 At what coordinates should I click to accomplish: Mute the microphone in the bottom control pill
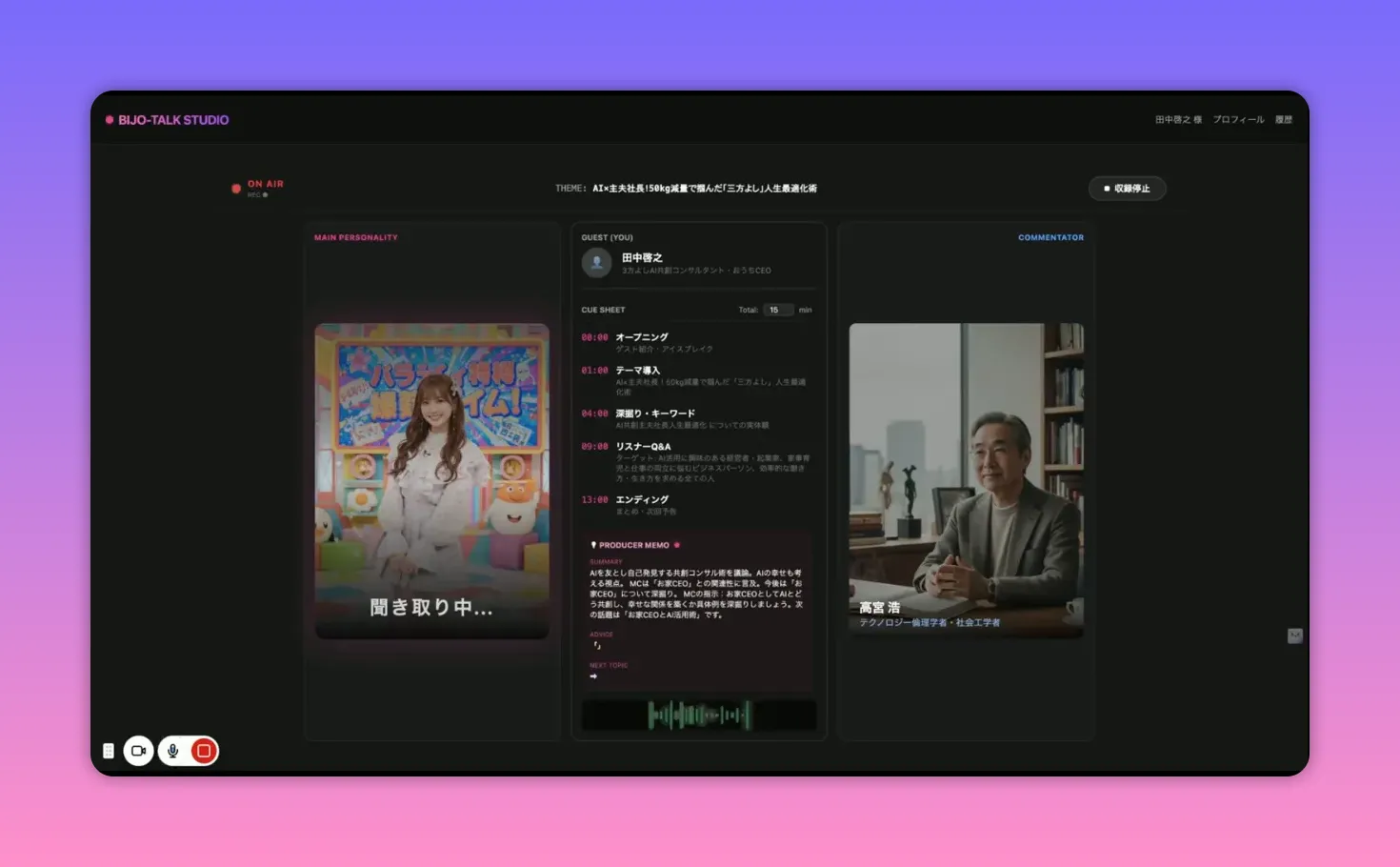(172, 751)
